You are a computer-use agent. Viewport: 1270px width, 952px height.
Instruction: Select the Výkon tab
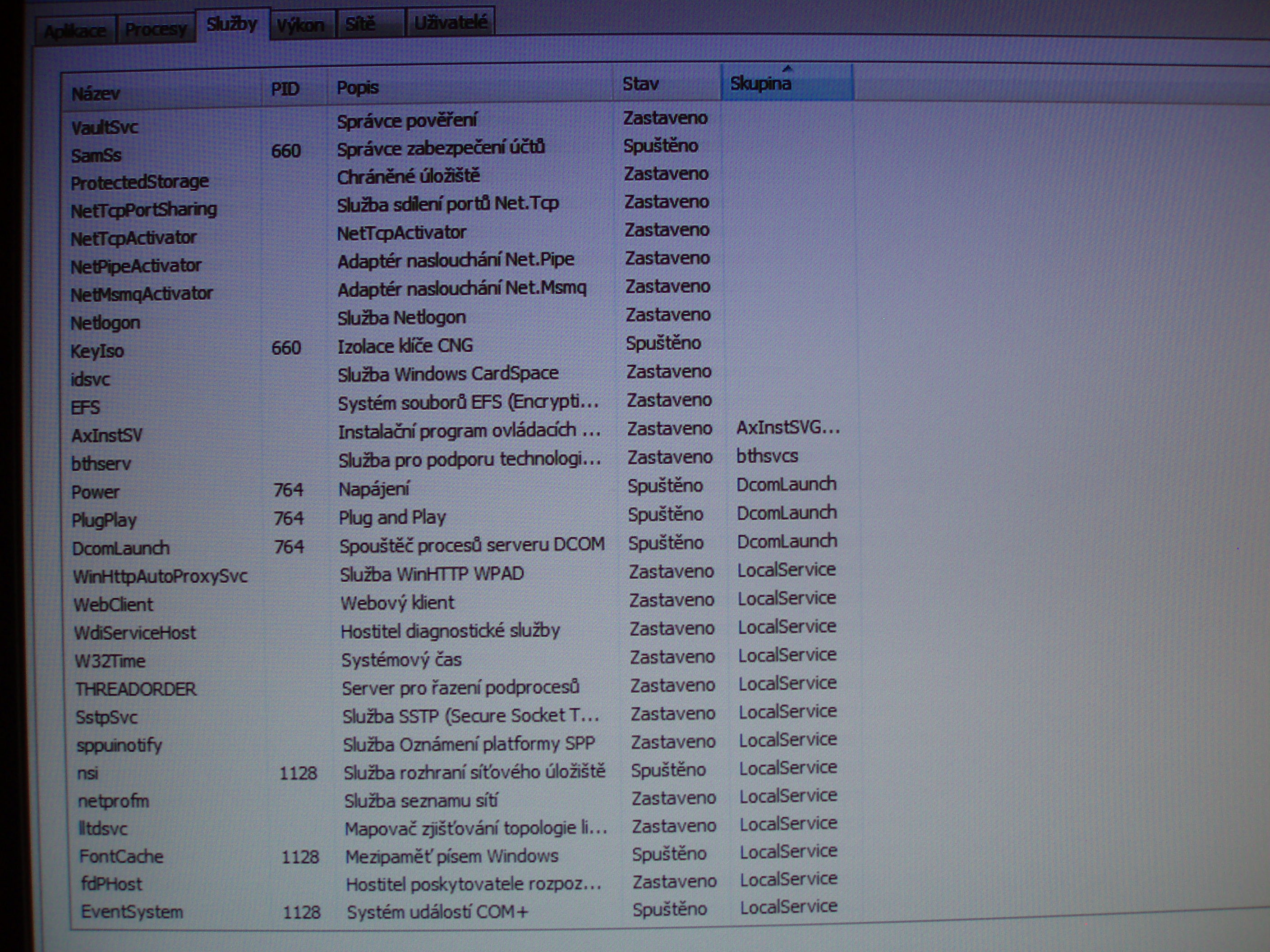pos(300,25)
